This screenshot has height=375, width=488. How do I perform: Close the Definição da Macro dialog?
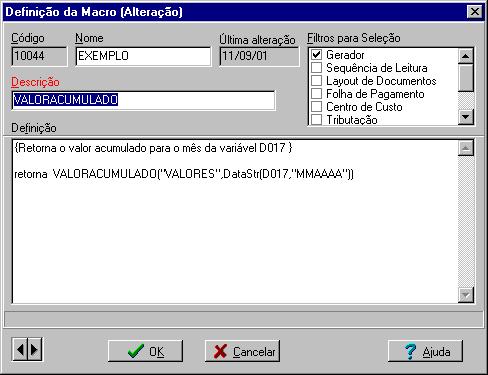475,12
